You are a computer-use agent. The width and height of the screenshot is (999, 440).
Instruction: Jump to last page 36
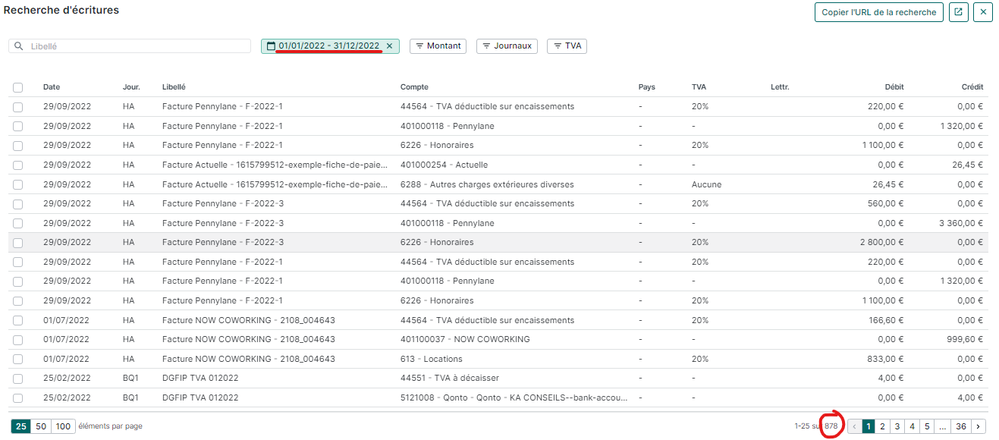(x=961, y=426)
